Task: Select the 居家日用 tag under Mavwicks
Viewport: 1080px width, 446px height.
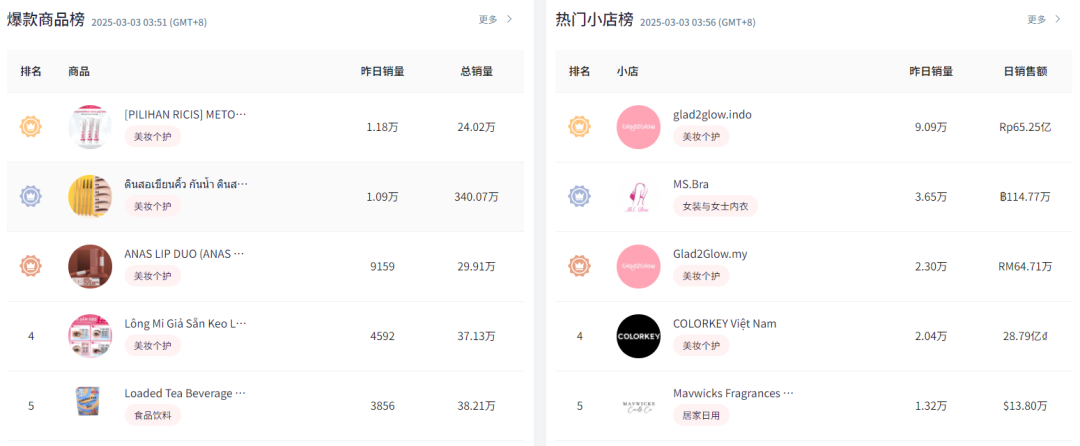Action: (700, 415)
